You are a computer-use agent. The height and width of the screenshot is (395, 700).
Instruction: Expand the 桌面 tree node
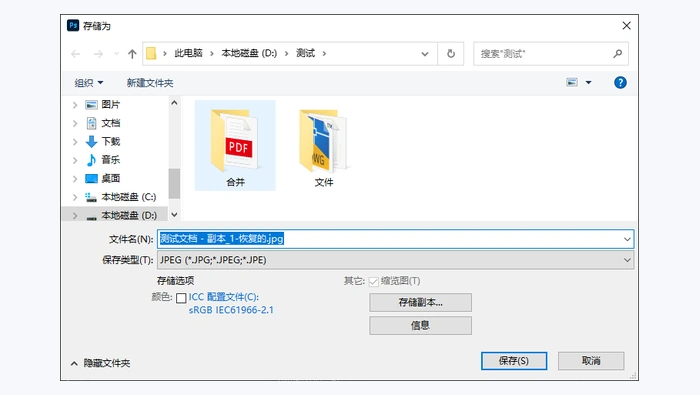point(75,179)
